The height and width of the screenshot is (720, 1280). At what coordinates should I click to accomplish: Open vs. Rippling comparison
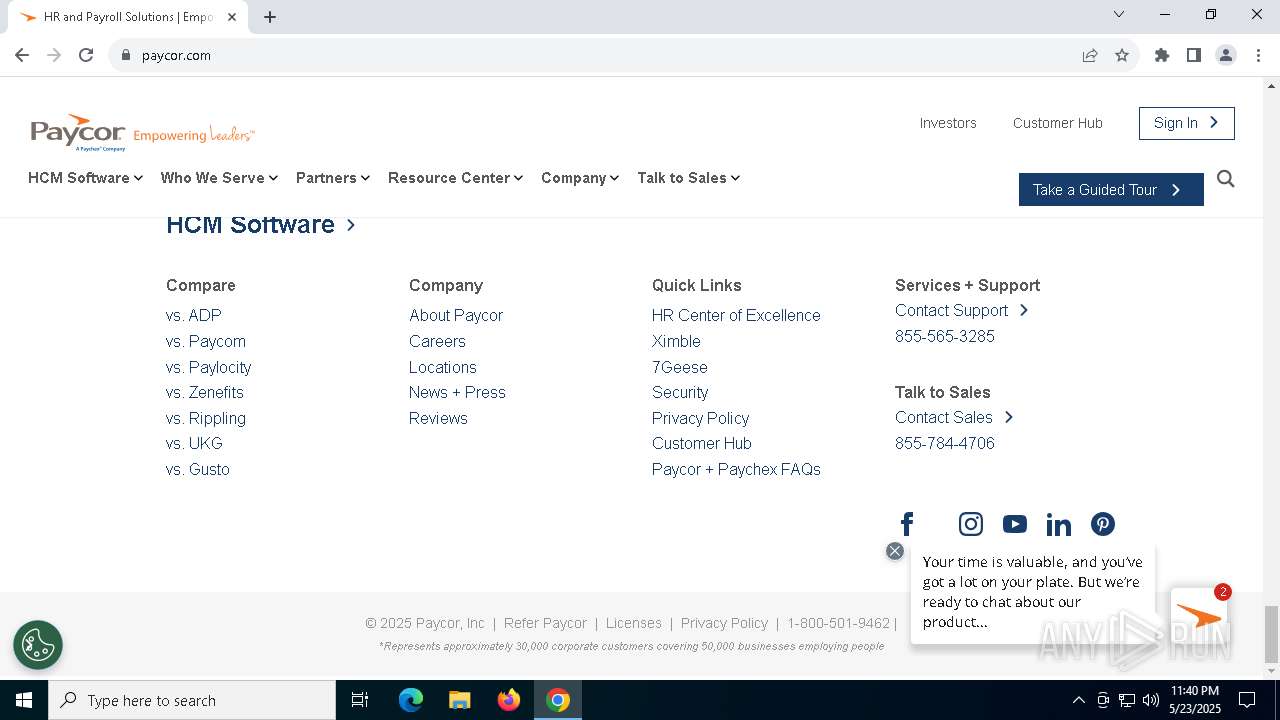coord(206,418)
